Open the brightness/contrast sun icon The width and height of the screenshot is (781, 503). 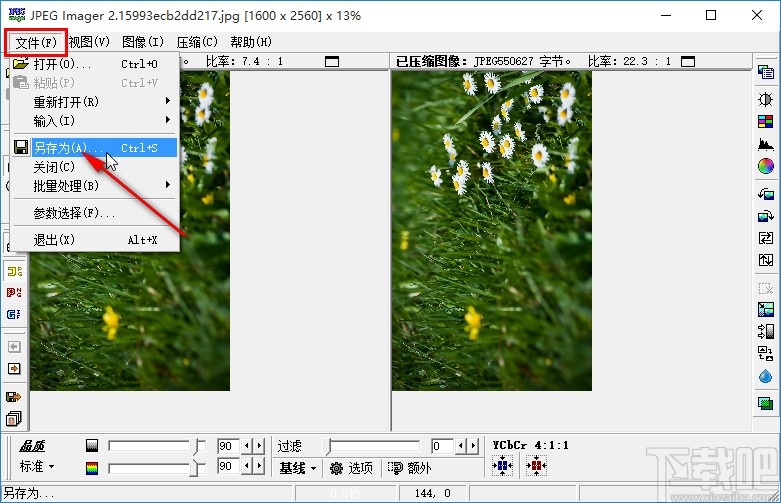(x=766, y=99)
